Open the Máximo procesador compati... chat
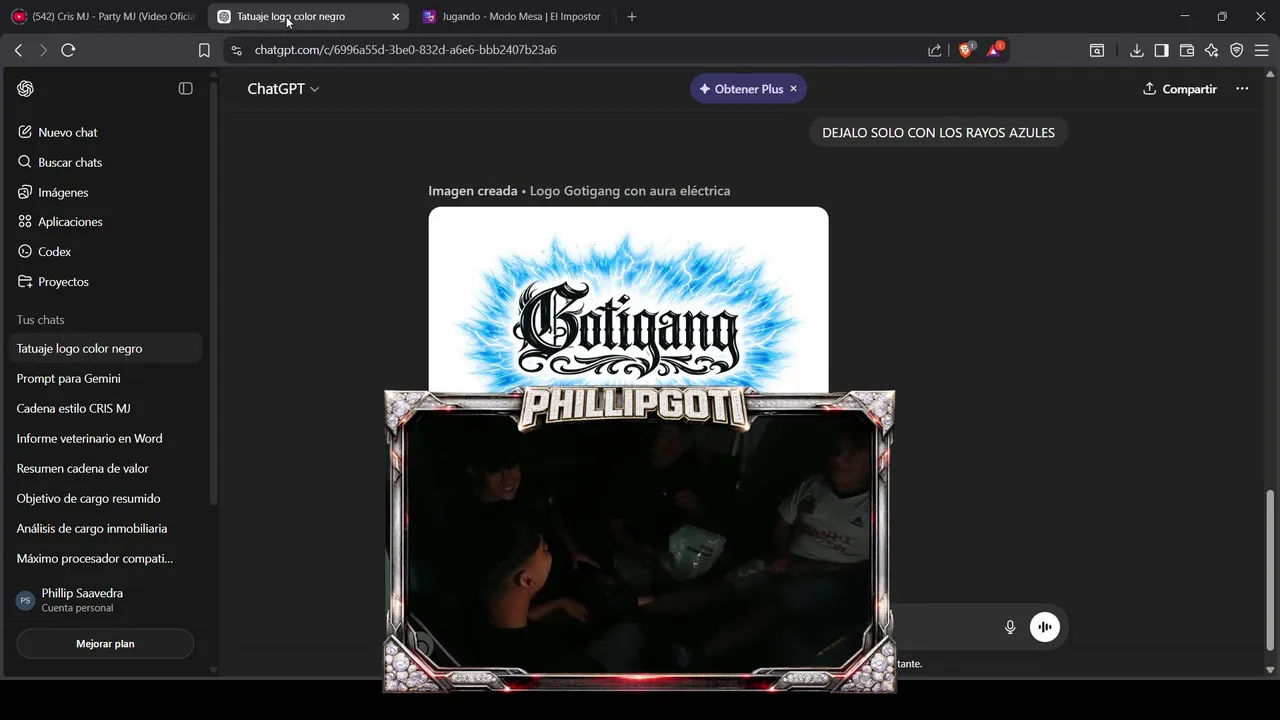The height and width of the screenshot is (720, 1280). pyautogui.click(x=105, y=558)
